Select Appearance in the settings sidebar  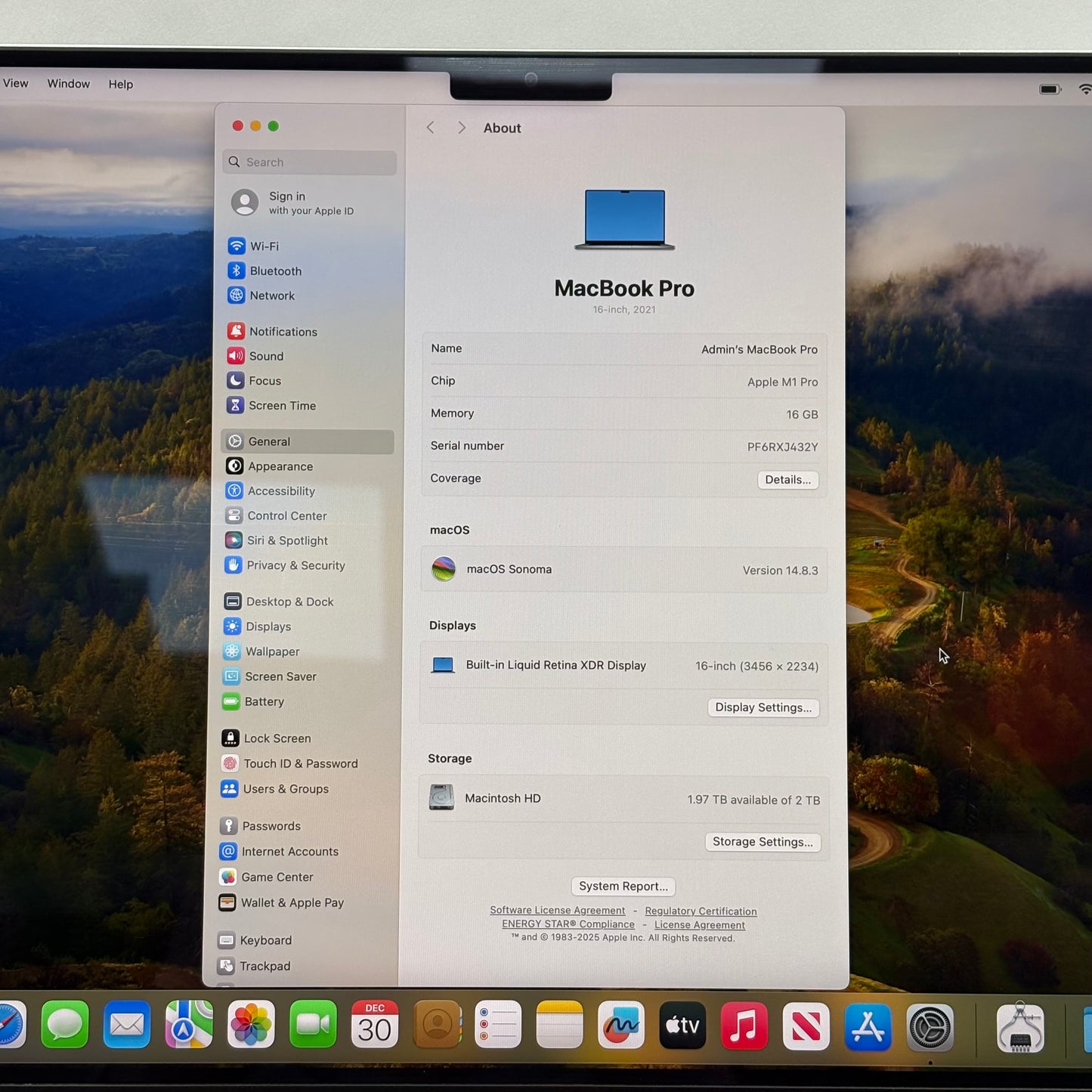[x=280, y=466]
